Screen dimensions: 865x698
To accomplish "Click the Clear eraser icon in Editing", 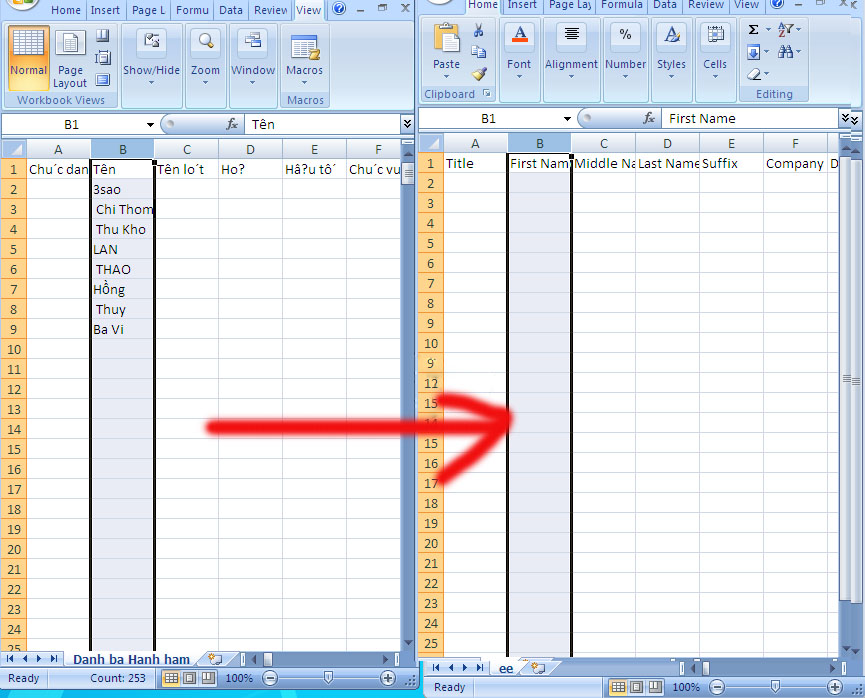I will point(755,74).
